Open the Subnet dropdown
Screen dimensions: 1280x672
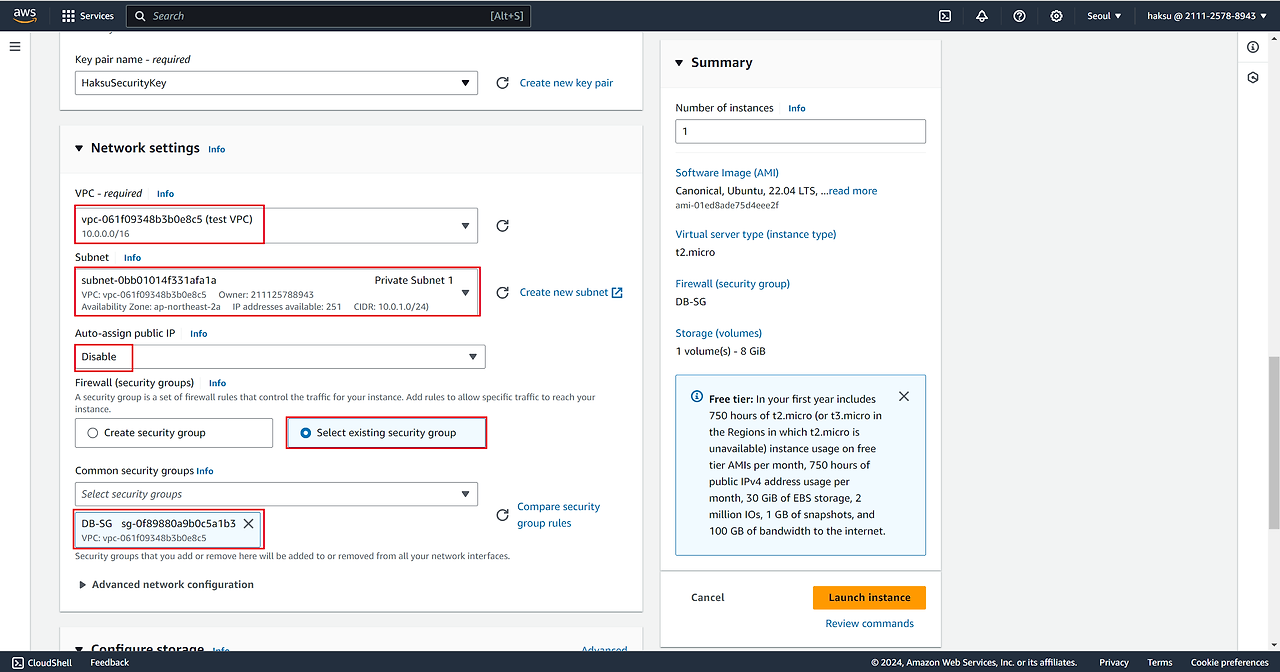click(277, 293)
